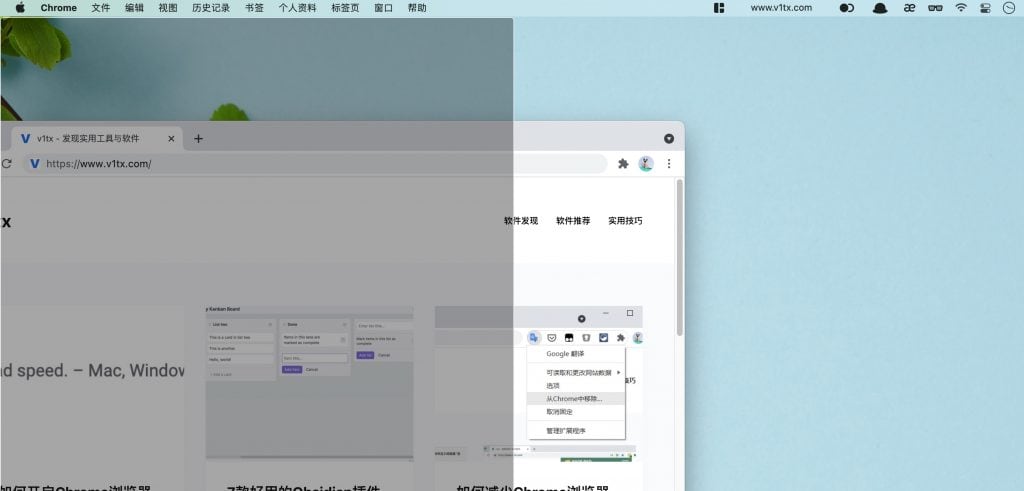Open the Chrome application menu
Image resolution: width=1024 pixels, height=491 pixels.
click(x=59, y=8)
